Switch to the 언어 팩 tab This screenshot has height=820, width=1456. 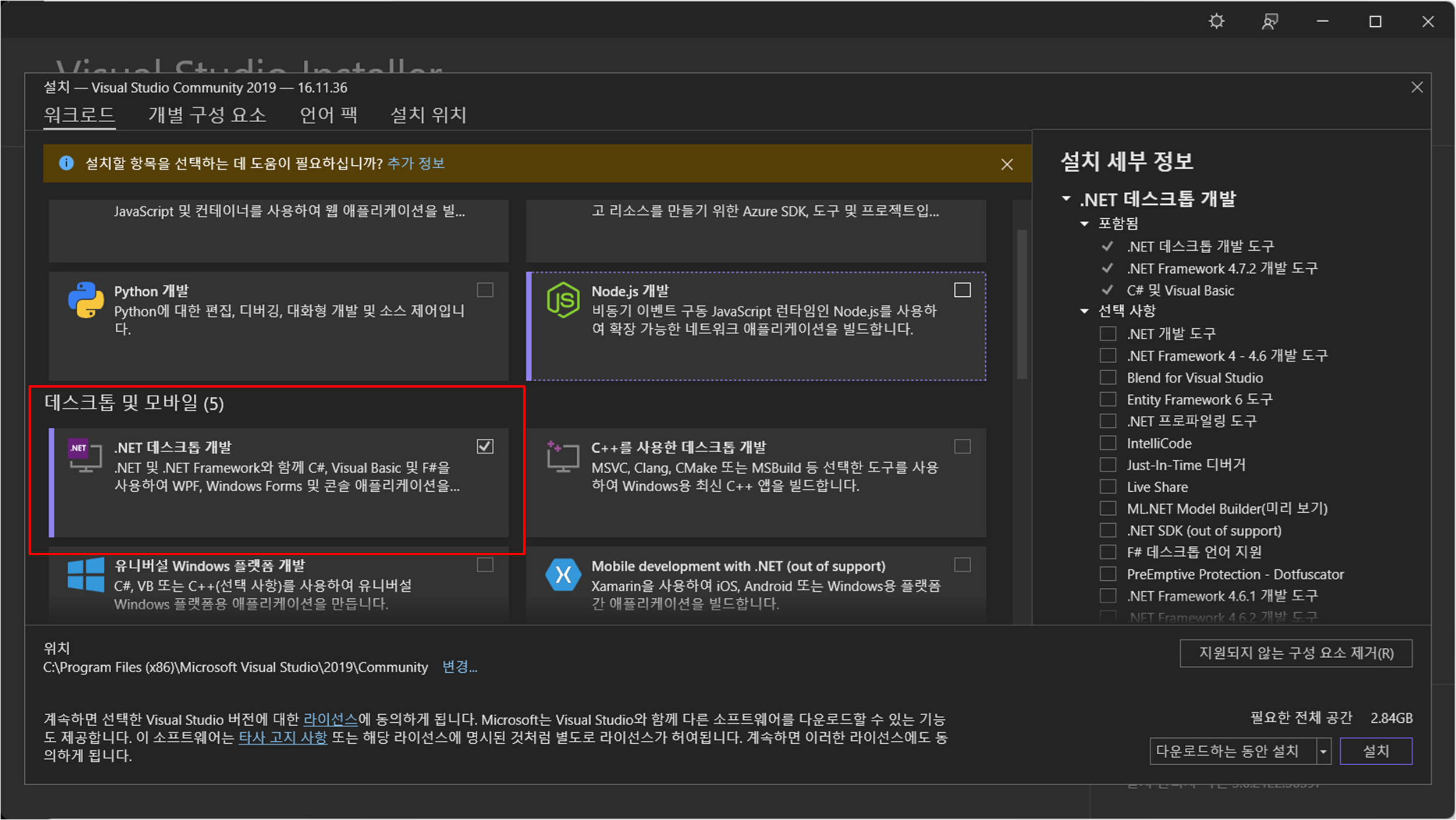328,115
